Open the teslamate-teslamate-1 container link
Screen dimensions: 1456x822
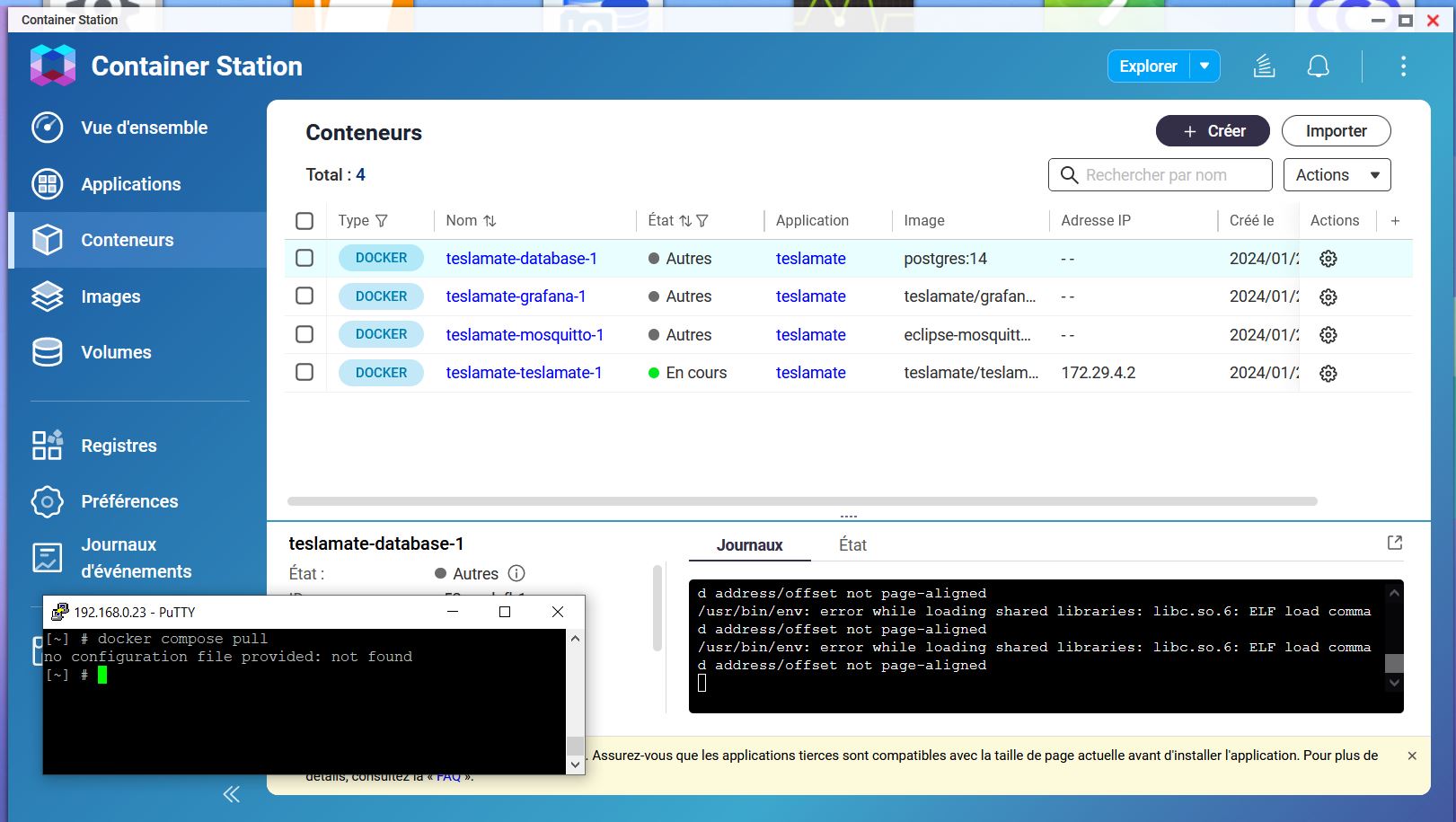524,373
